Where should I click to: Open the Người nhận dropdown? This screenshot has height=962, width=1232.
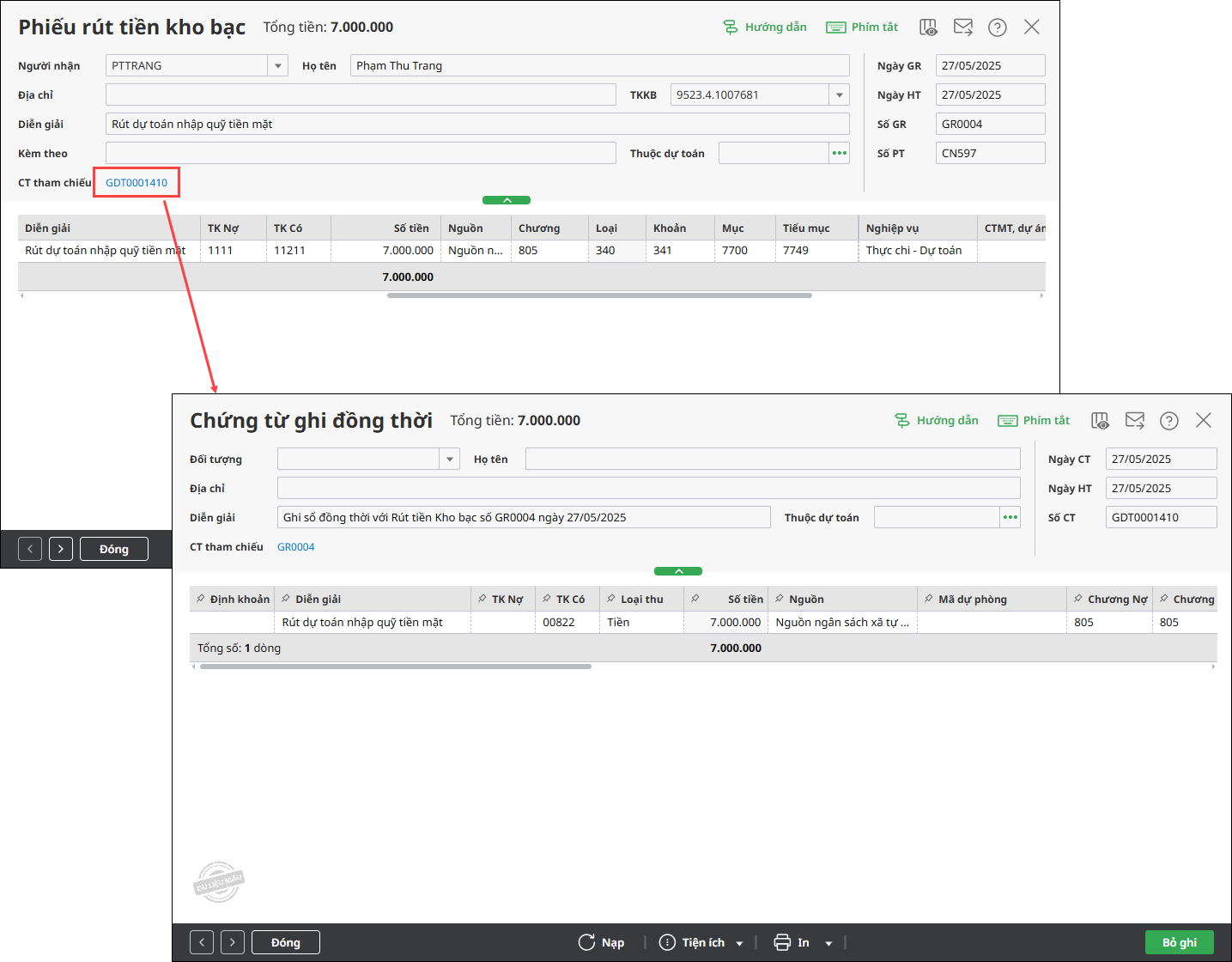click(277, 65)
